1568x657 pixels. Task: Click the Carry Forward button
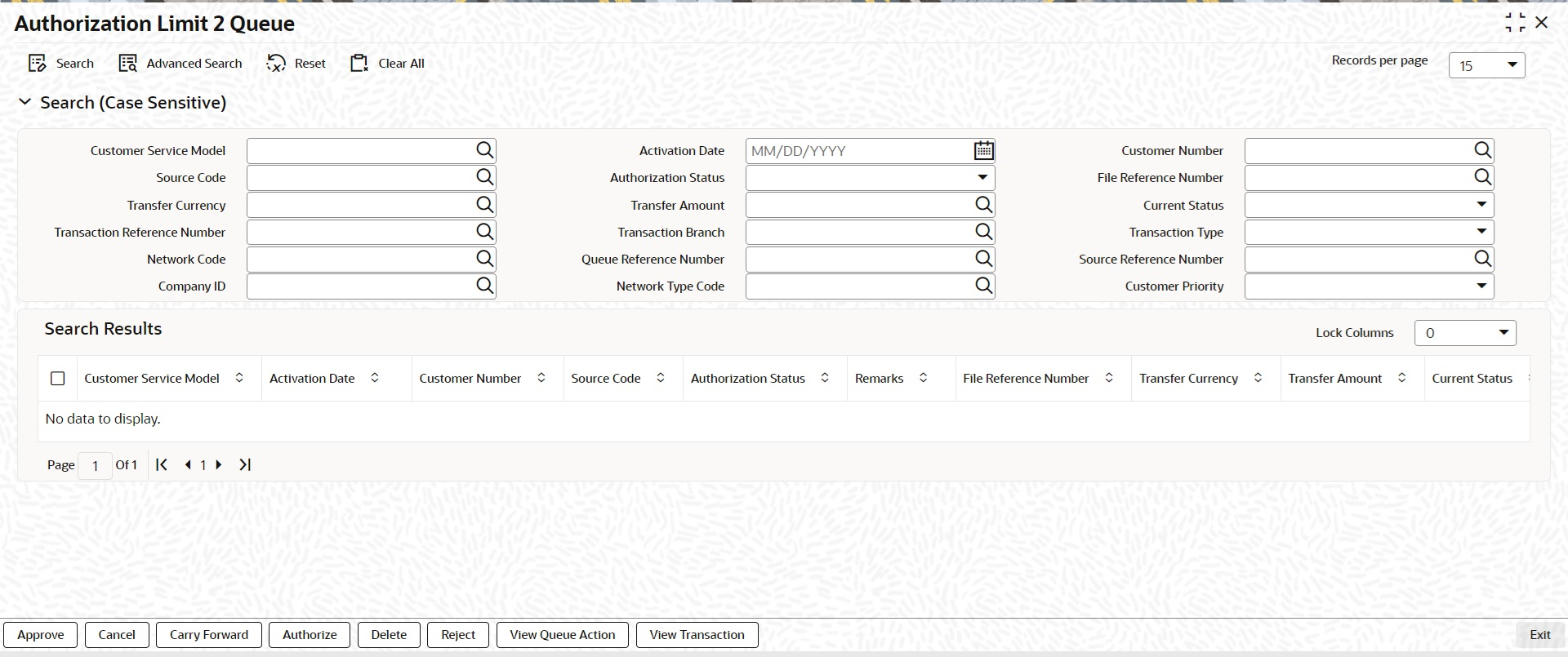pyautogui.click(x=209, y=635)
